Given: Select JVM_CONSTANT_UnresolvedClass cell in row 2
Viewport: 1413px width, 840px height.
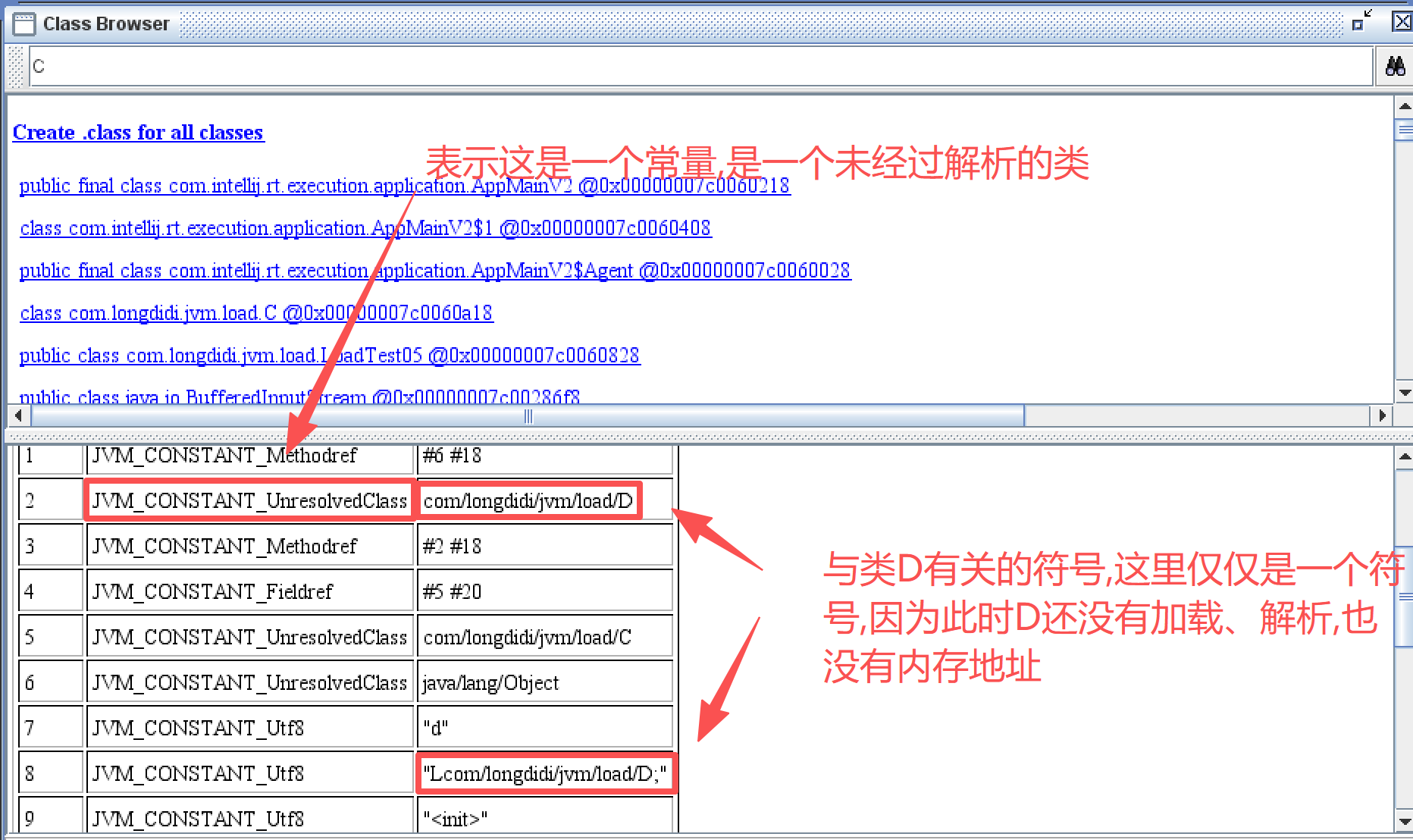Looking at the screenshot, I should pyautogui.click(x=249, y=500).
